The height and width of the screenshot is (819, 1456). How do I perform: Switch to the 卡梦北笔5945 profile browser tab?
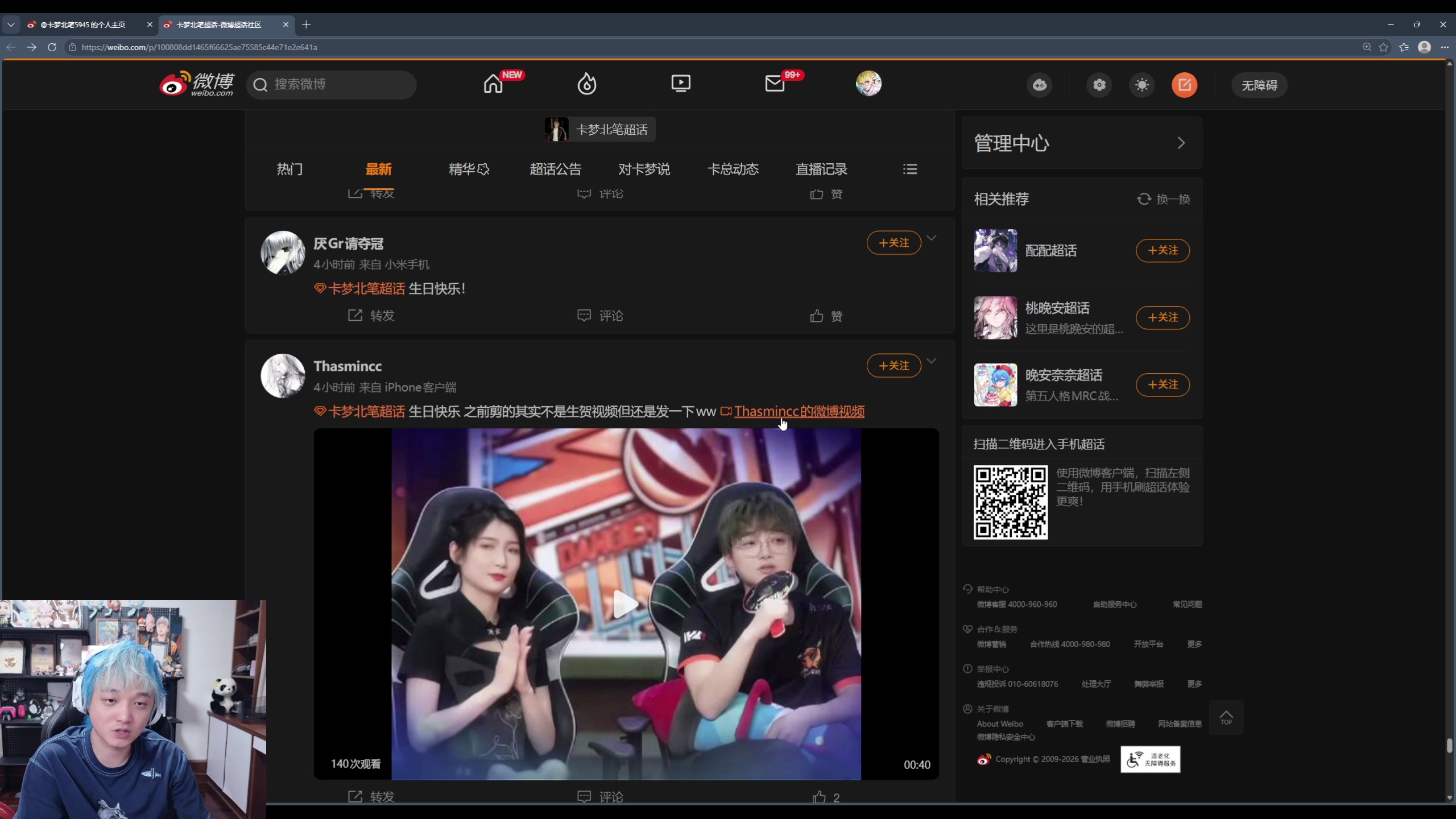[84, 24]
